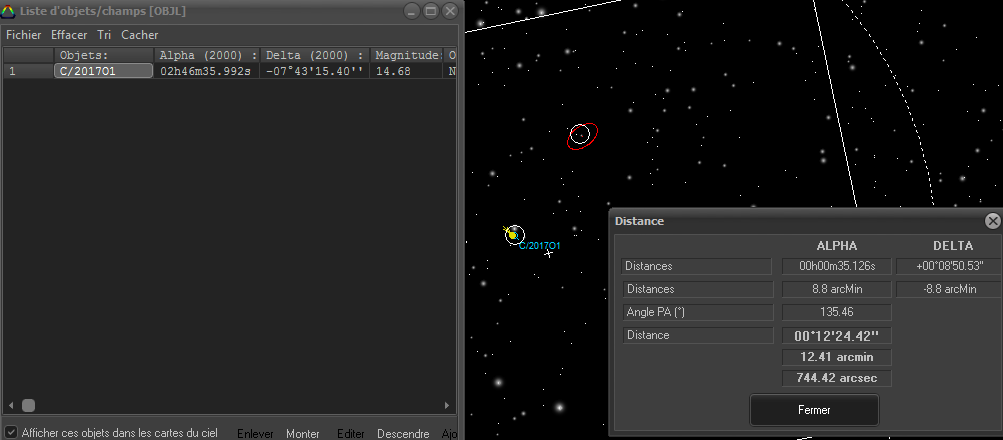Click the 'Angle PA (°)' label
The height and width of the screenshot is (440, 1003).
click(x=698, y=312)
